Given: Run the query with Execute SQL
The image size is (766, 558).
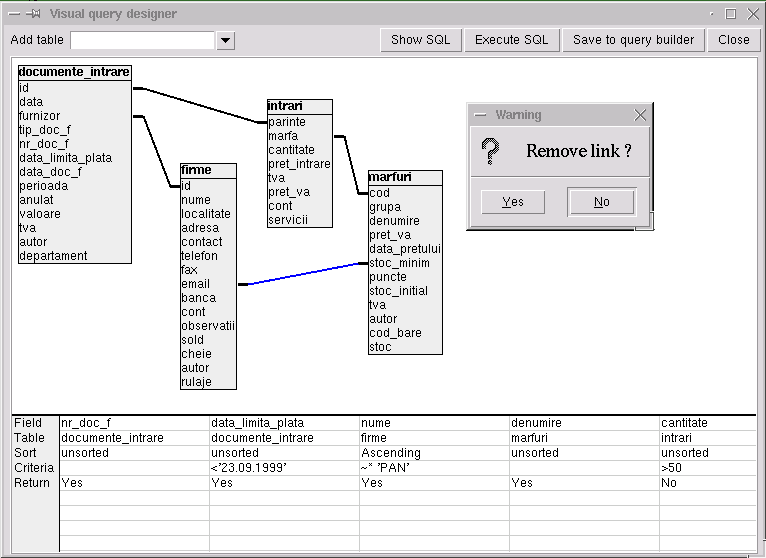Looking at the screenshot, I should 511,40.
